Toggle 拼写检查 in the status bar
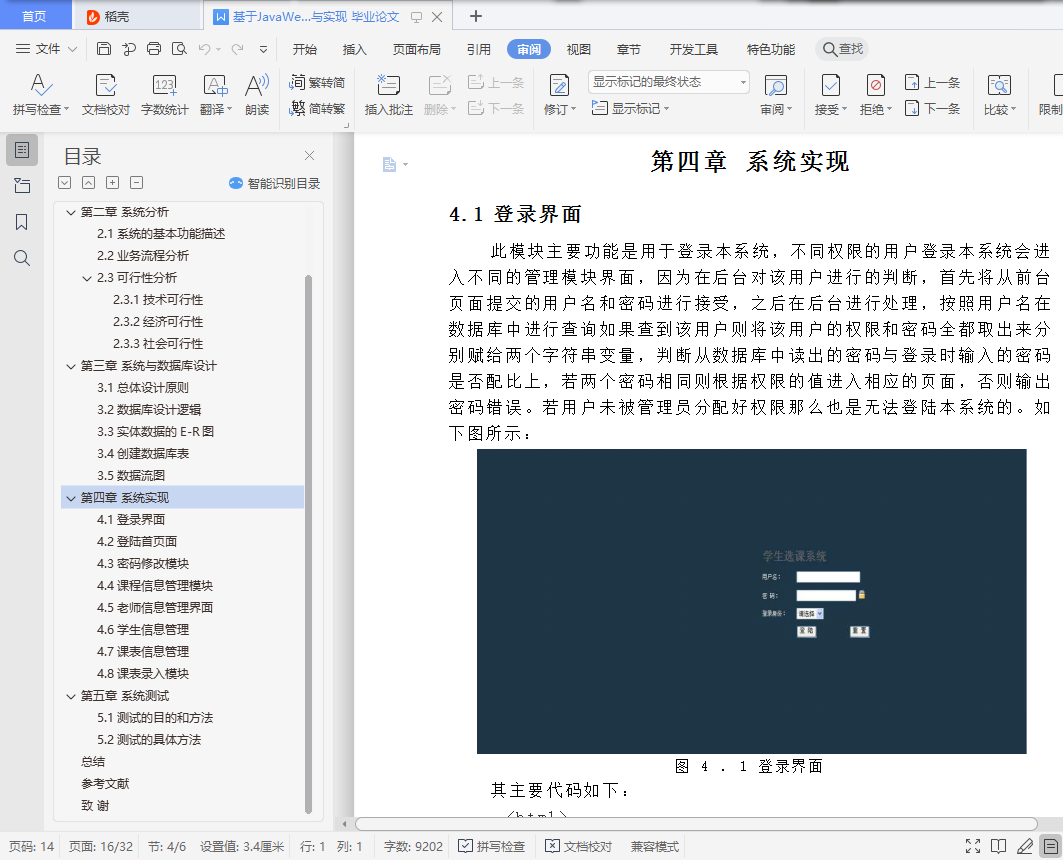This screenshot has height=860, width=1063. 492,846
